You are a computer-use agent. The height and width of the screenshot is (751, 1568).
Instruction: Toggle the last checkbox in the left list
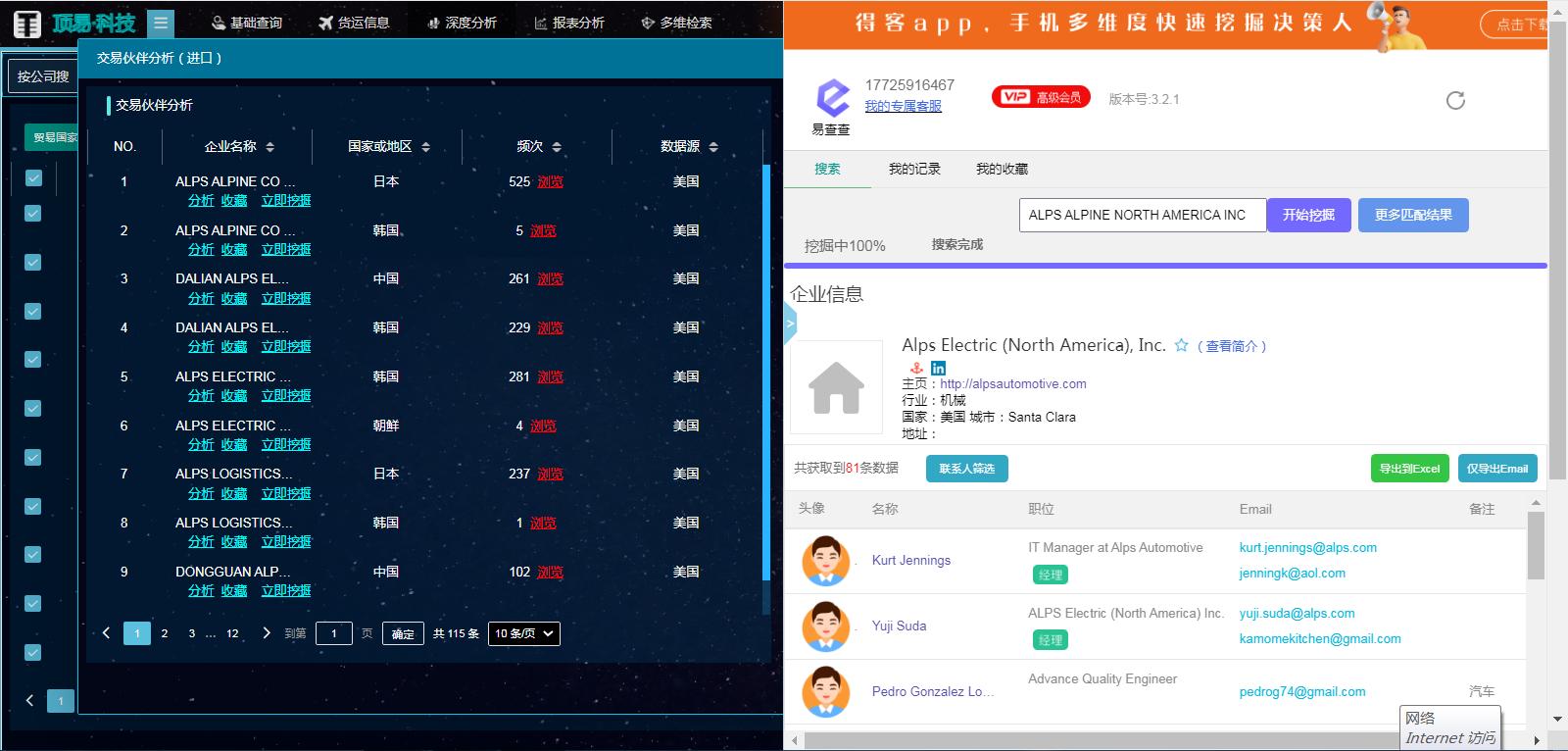33,652
